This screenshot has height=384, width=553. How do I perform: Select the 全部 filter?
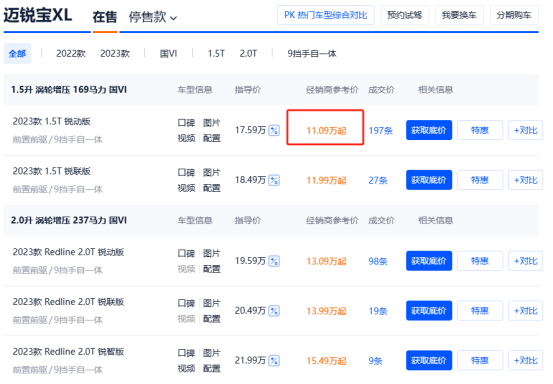coord(17,54)
